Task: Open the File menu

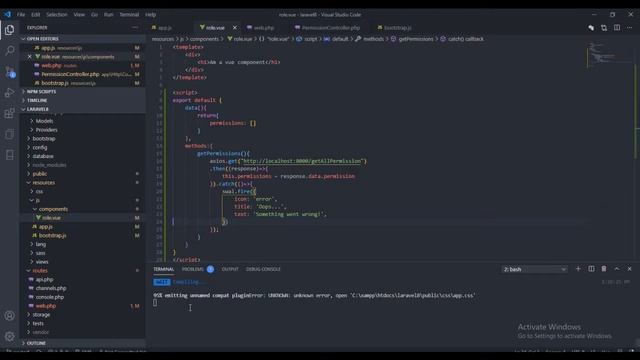Action: [21, 14]
